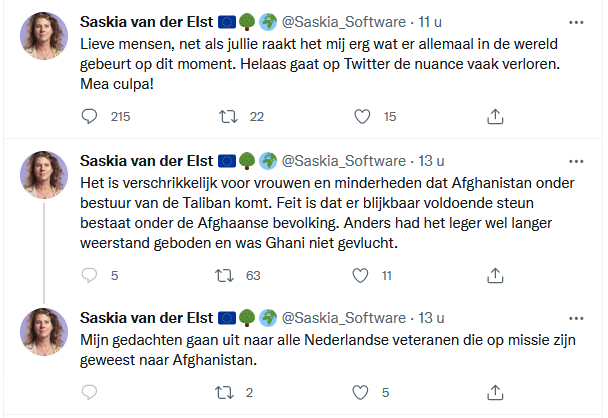Share the Afghanistan Taliban tweet
Screen dimensions: 608x418
point(494,275)
